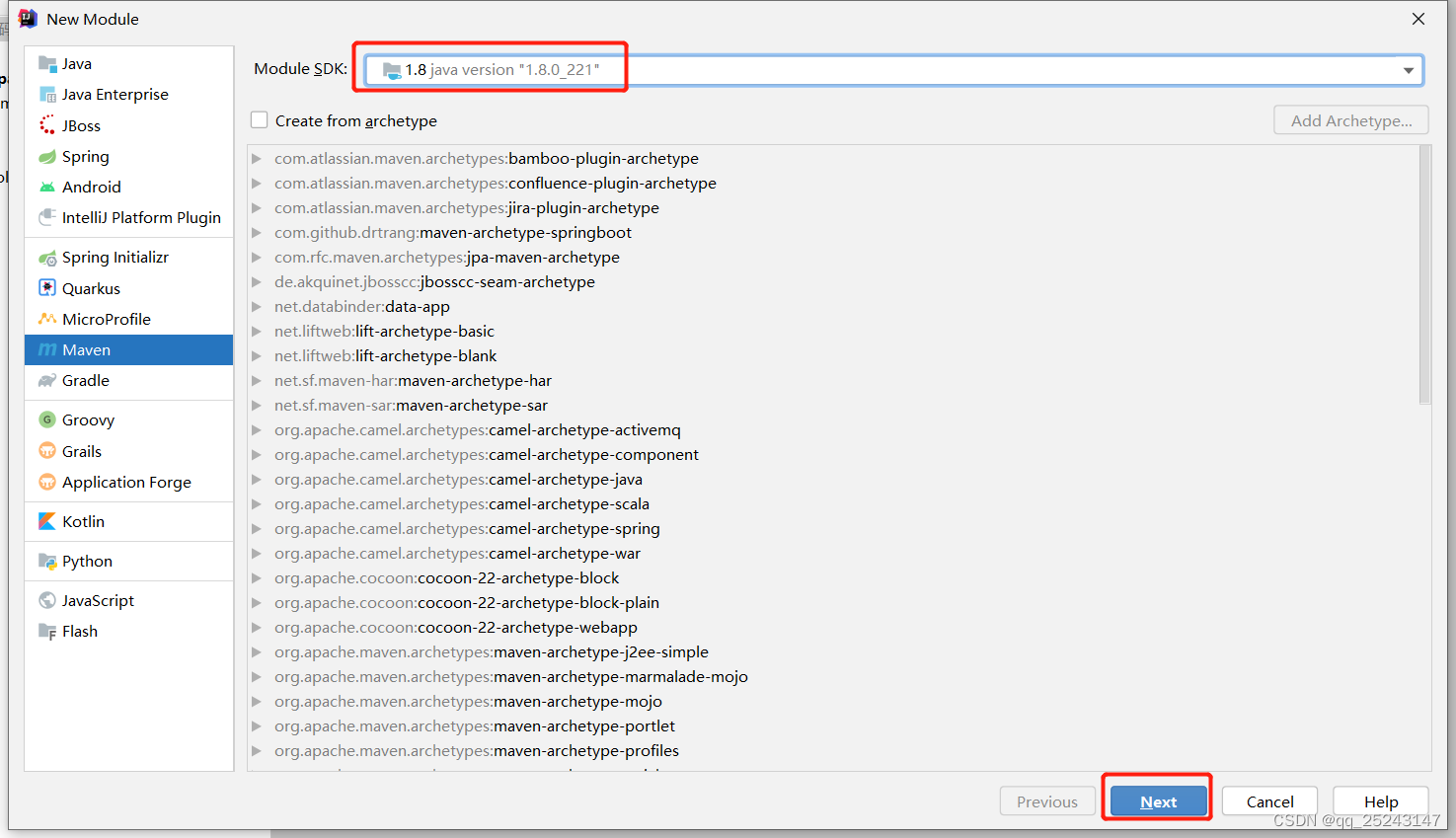1456x838 pixels.
Task: Click the Kotlin logo icon
Action: click(46, 521)
